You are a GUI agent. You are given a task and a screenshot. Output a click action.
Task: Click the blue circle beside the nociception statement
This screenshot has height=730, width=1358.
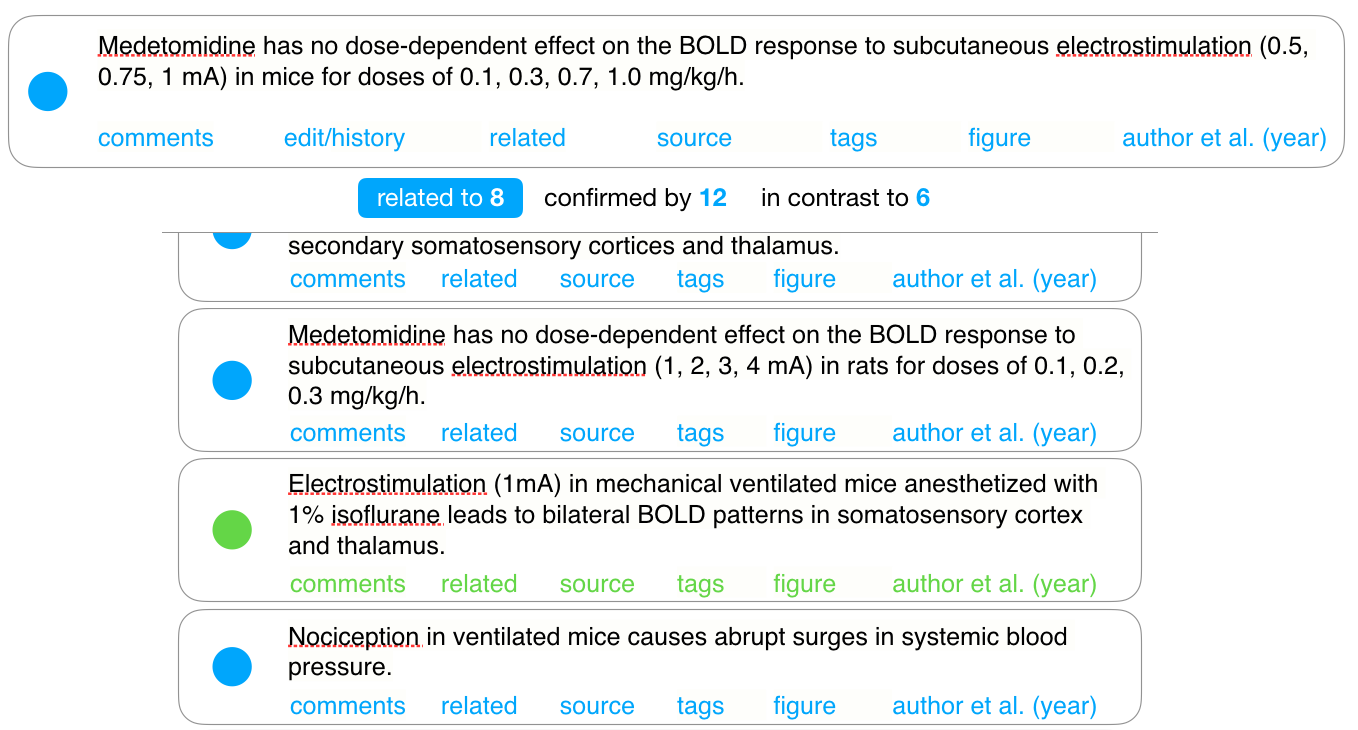tap(232, 666)
